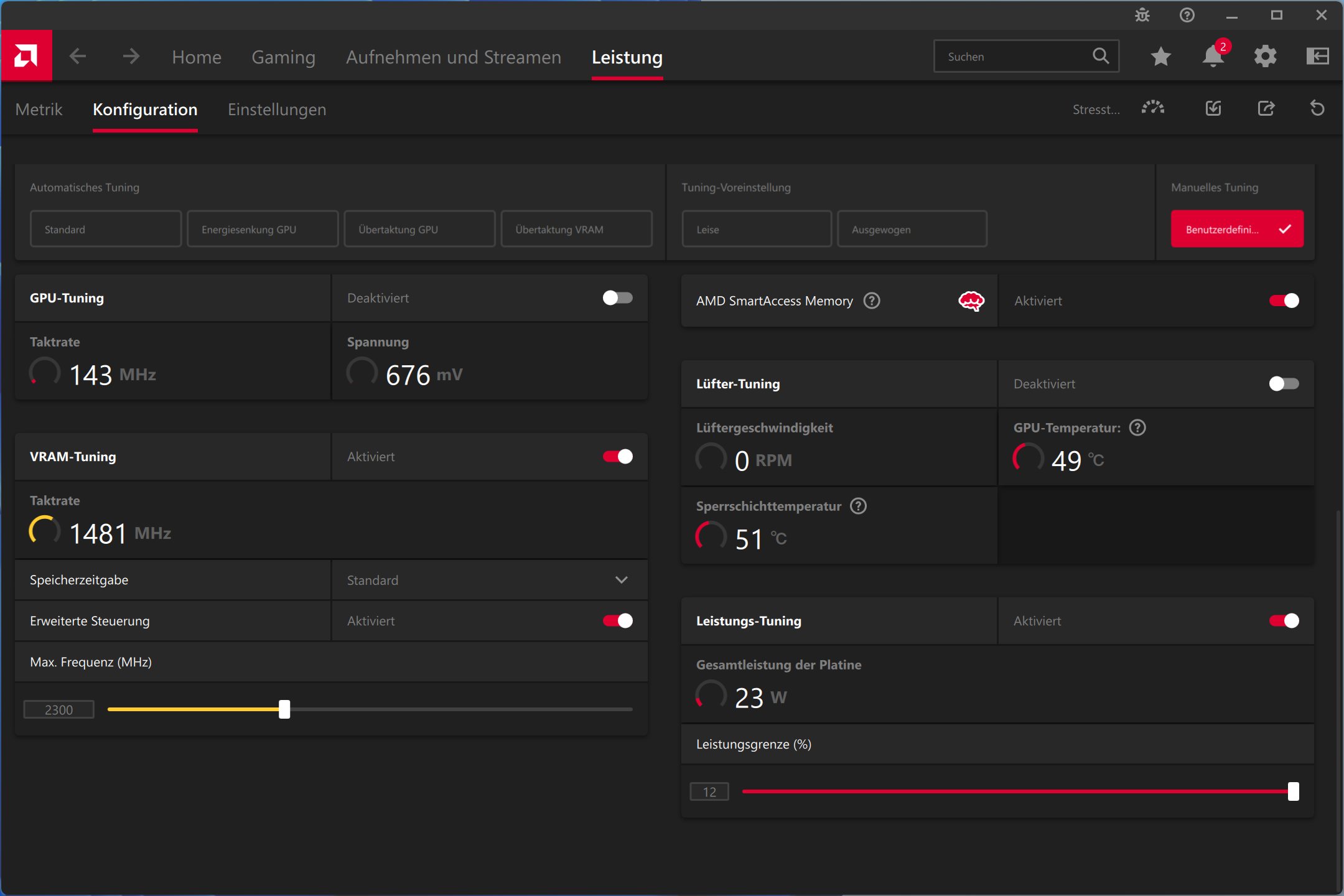1344x896 pixels.
Task: Open the notifications bell
Action: pyautogui.click(x=1213, y=57)
